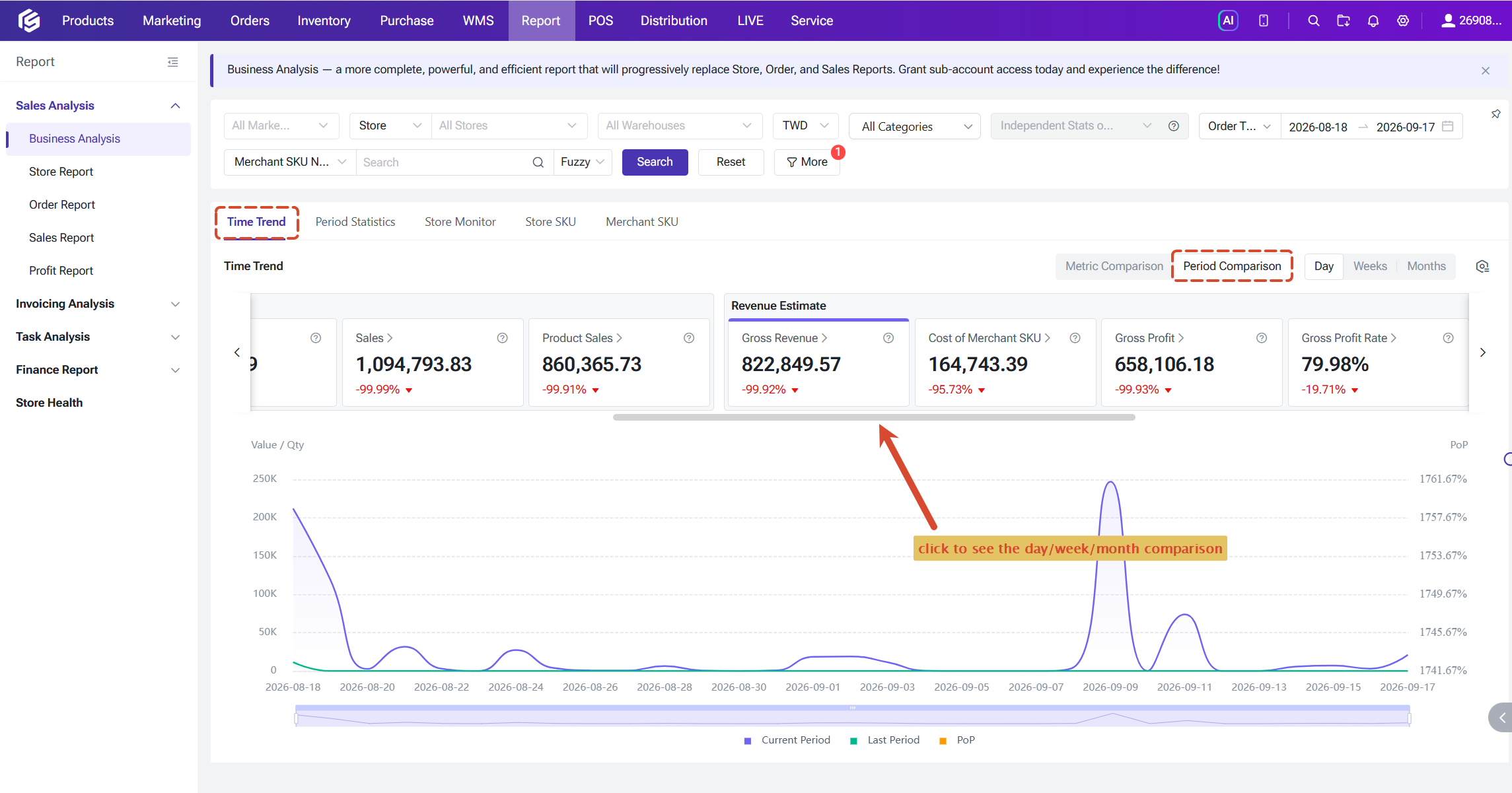Switch granularity to Months
Image resolution: width=1512 pixels, height=793 pixels.
[x=1426, y=266]
